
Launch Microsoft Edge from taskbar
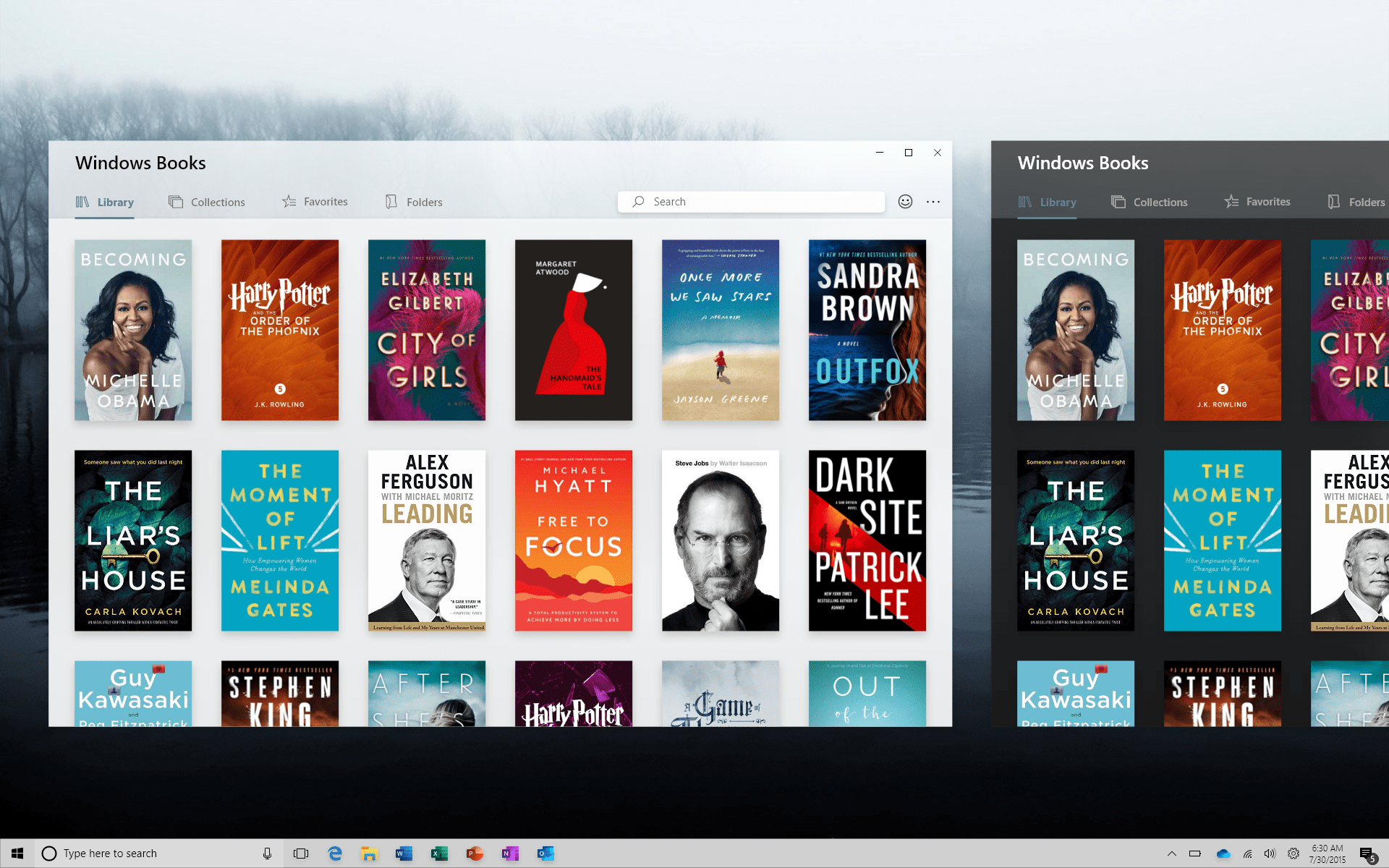coord(335,854)
